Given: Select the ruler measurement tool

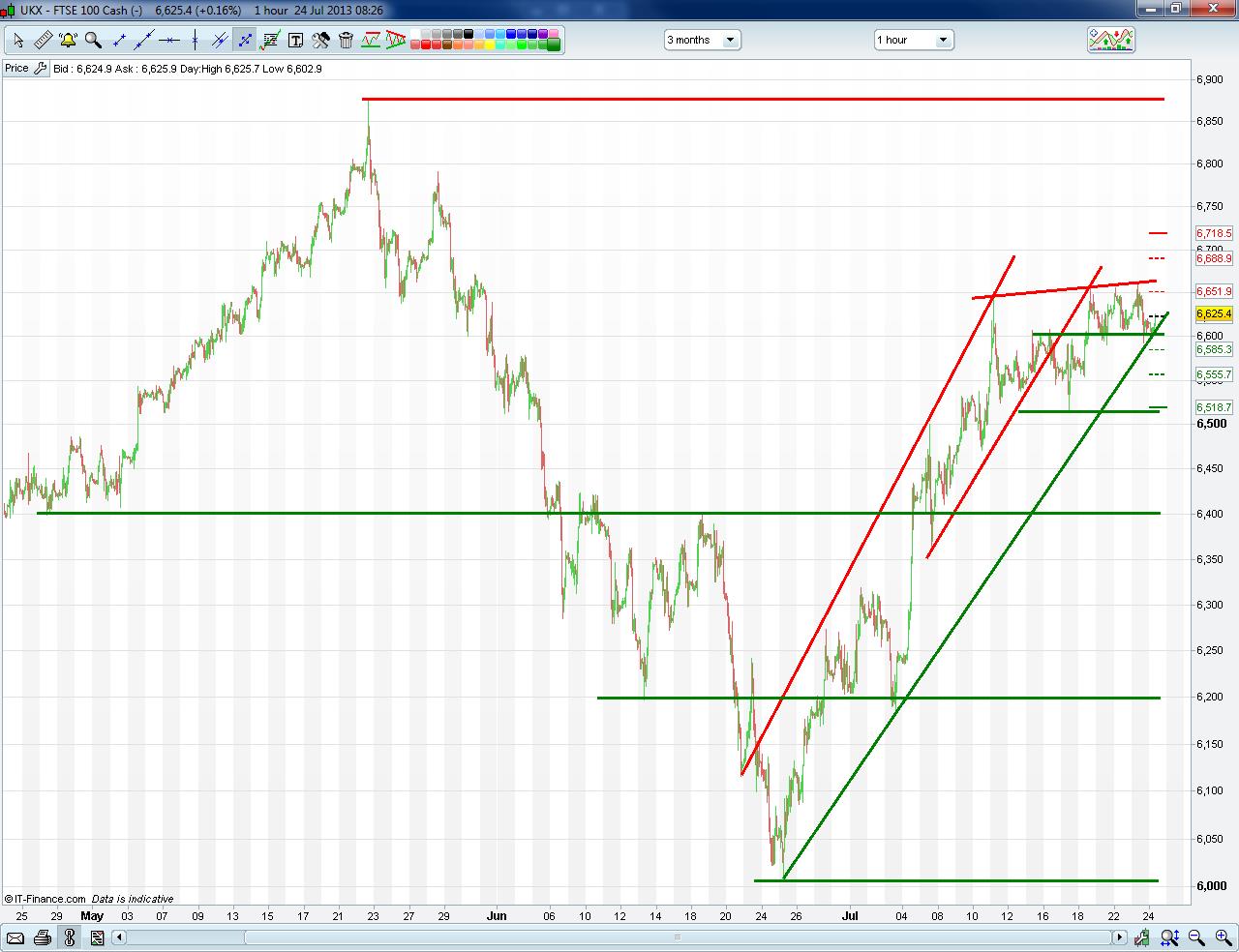Looking at the screenshot, I should pyautogui.click(x=44, y=40).
